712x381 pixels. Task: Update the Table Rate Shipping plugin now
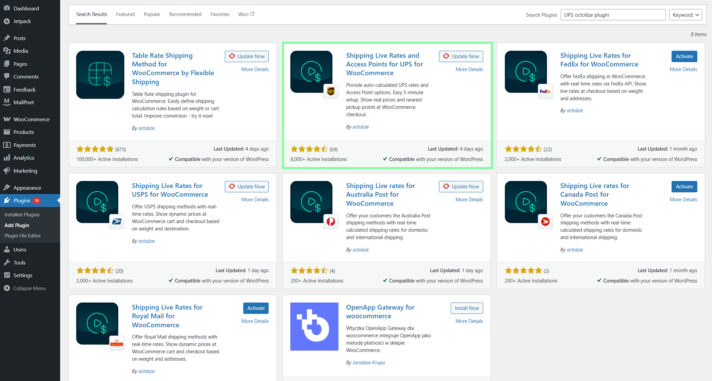[x=247, y=56]
